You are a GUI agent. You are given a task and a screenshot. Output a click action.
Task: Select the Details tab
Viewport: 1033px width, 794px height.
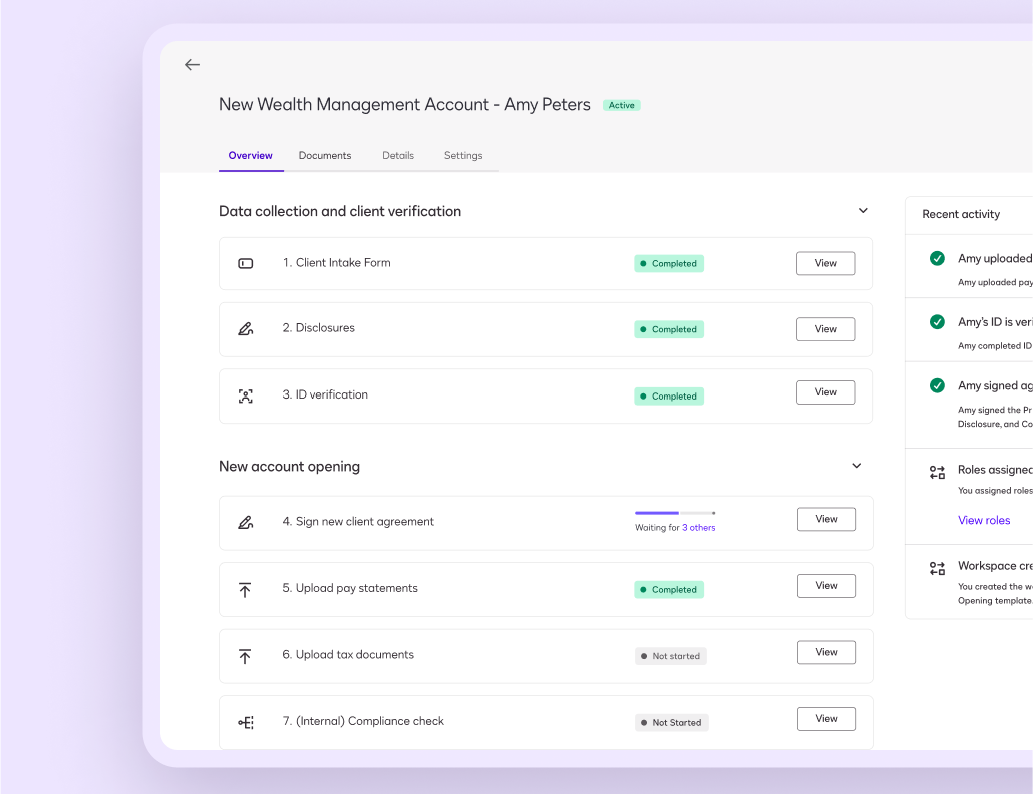coord(398,156)
